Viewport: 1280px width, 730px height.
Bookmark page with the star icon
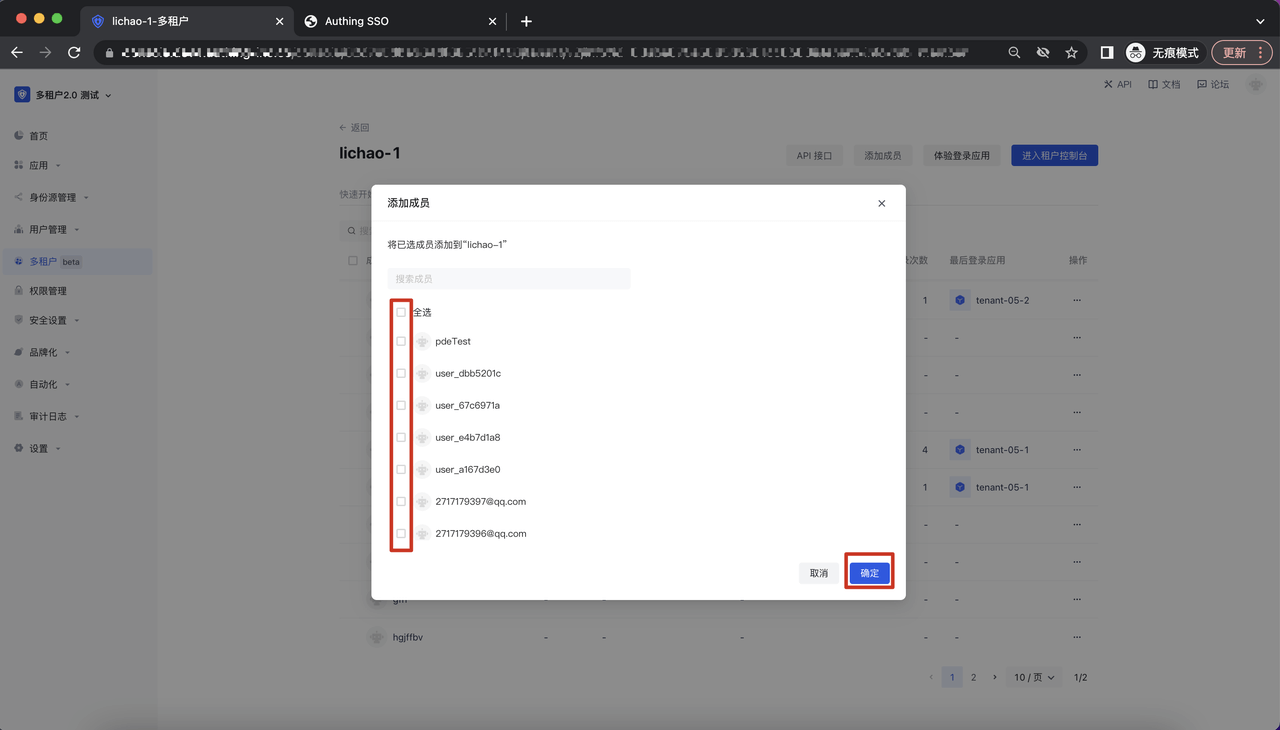pos(1071,52)
